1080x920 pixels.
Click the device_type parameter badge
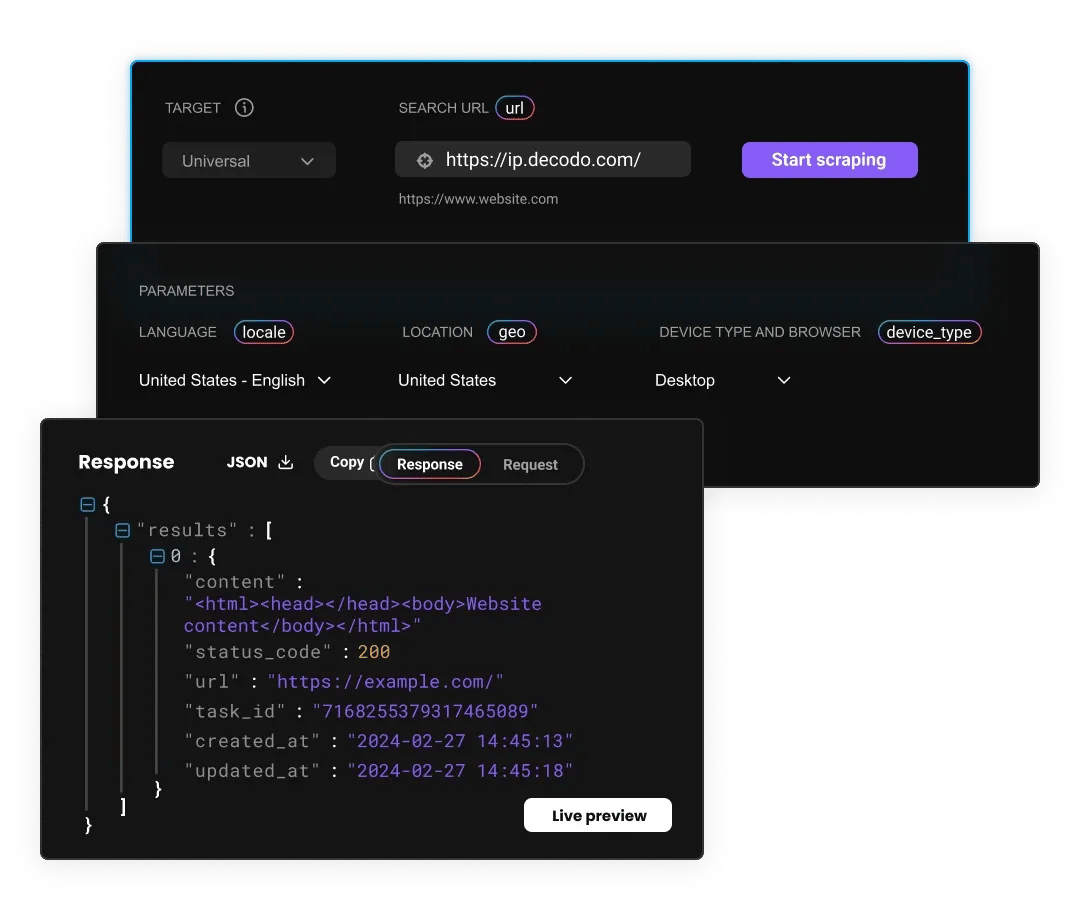(929, 332)
